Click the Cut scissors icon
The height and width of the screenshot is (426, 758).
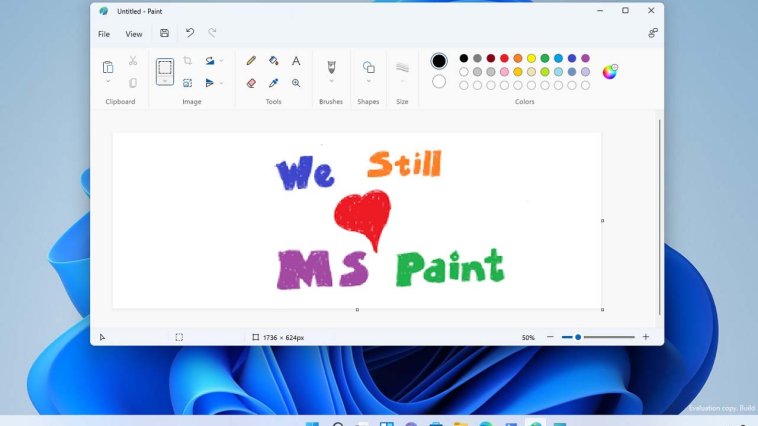(133, 60)
